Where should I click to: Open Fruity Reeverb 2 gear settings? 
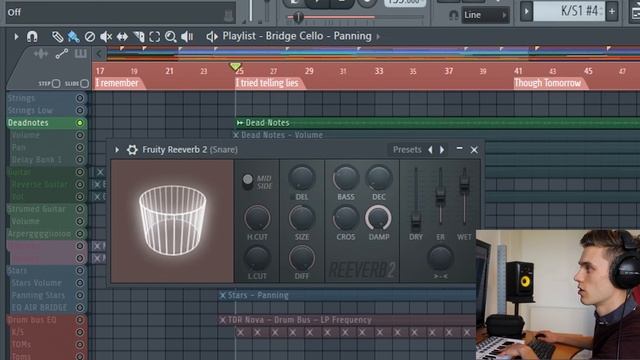coord(132,150)
